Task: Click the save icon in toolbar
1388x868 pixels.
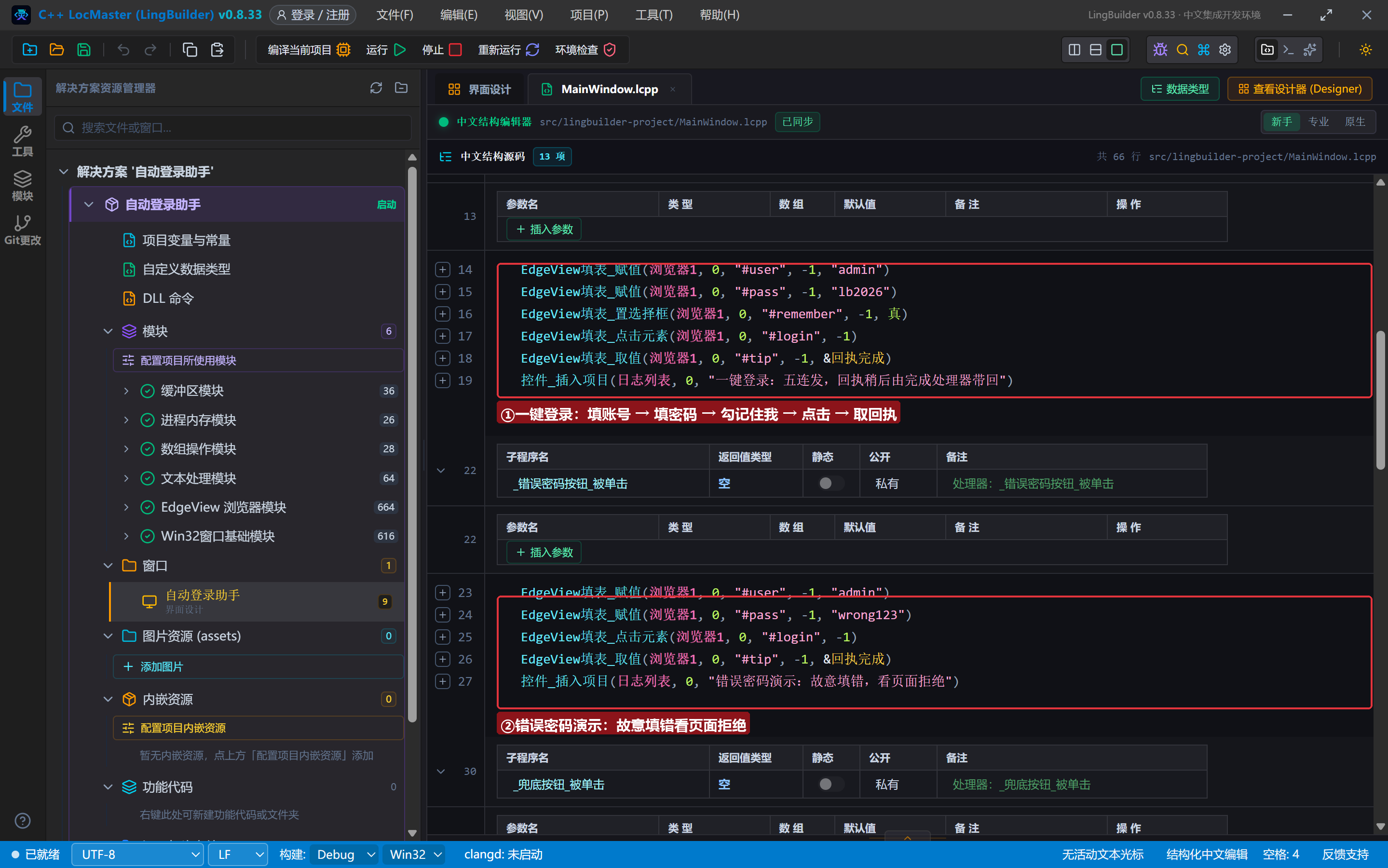Action: pos(84,50)
